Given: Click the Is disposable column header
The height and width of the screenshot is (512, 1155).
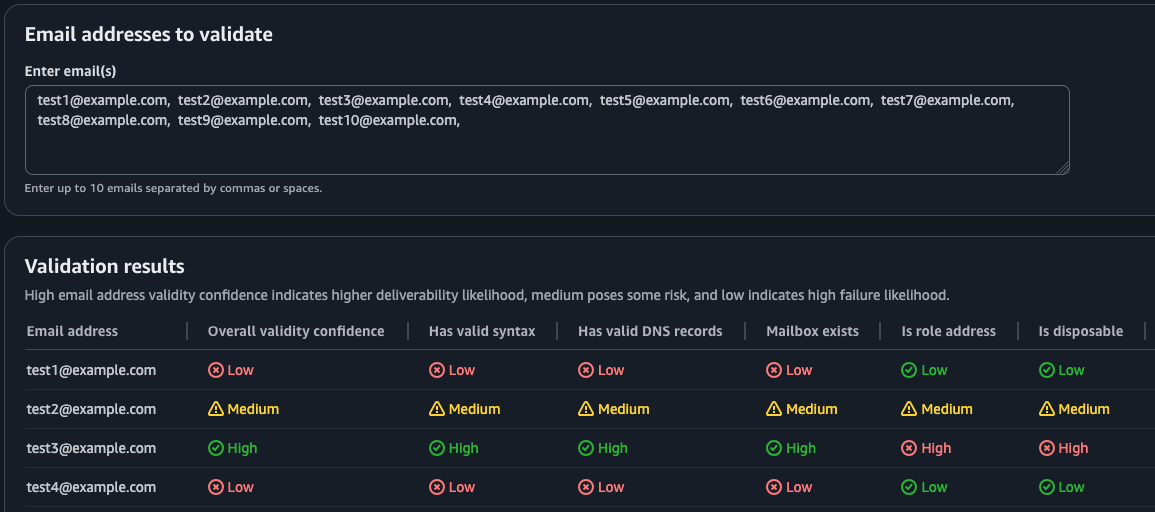Looking at the screenshot, I should point(1080,331).
